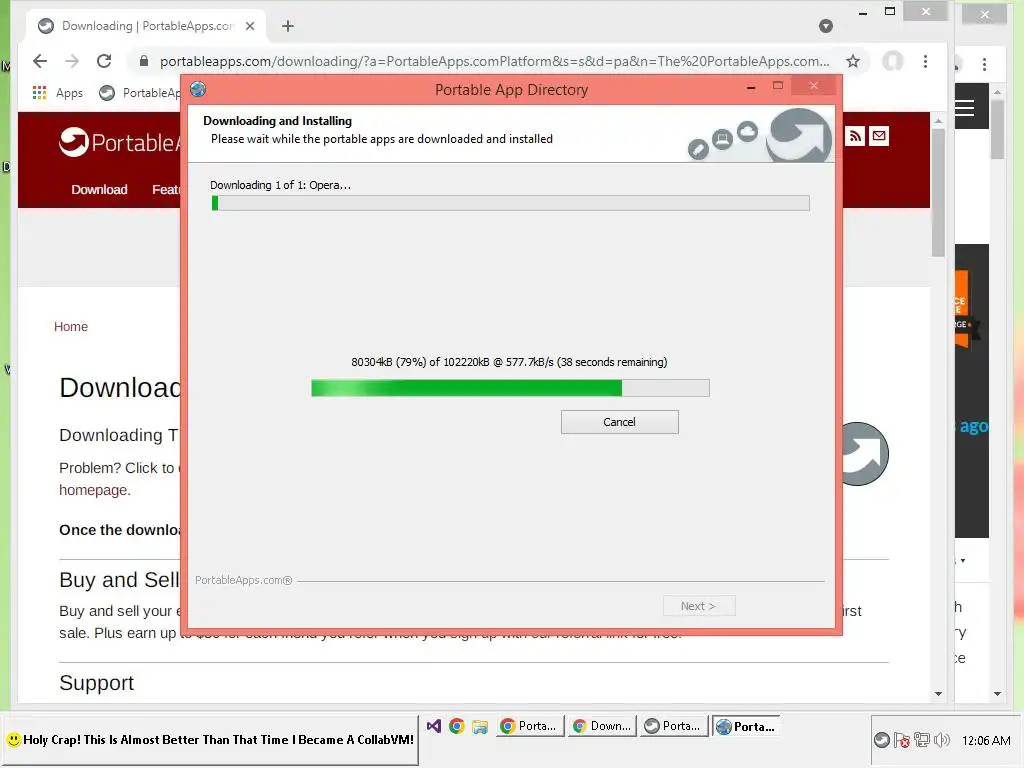Click the 12:06 AM clock
Image resolution: width=1024 pixels, height=768 pixels.
986,741
